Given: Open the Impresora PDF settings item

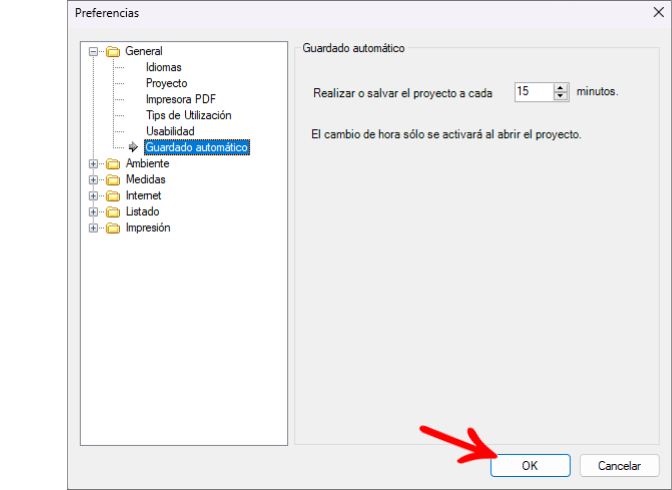Looking at the screenshot, I should point(180,99).
